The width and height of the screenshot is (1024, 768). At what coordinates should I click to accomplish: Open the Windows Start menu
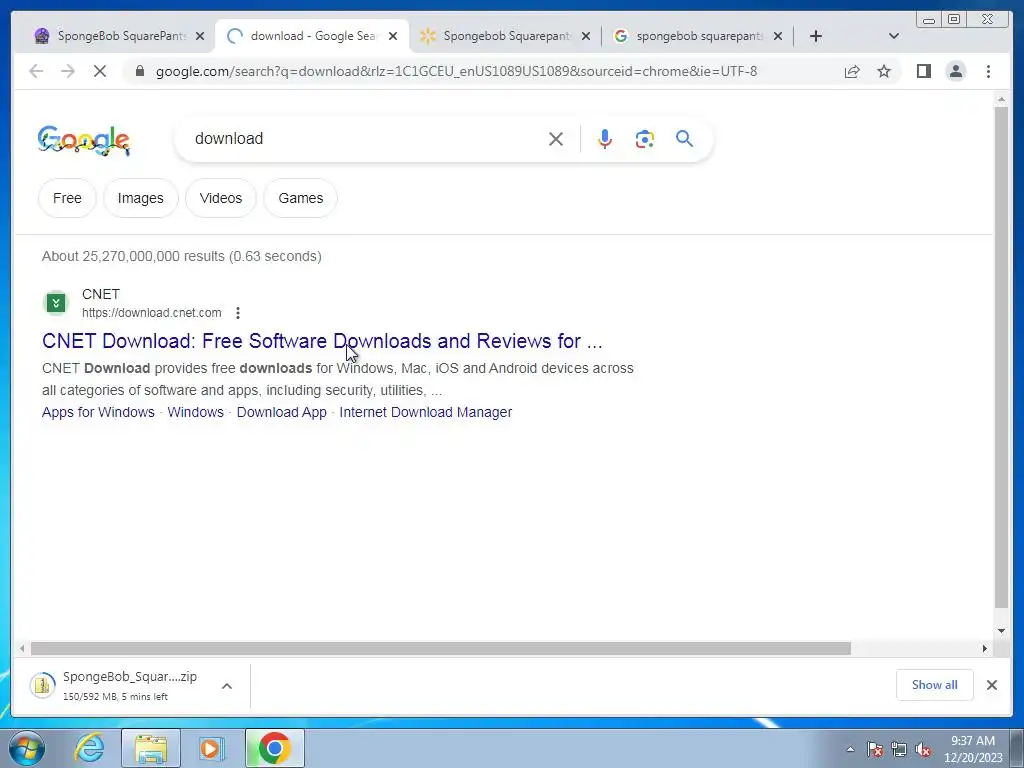26,748
